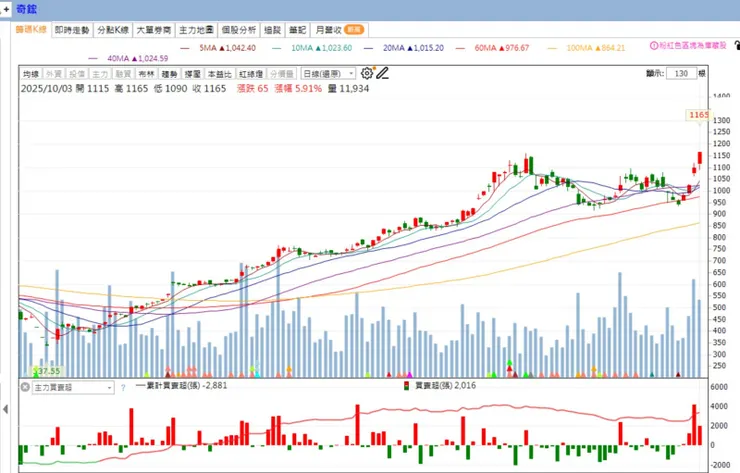Screen dimensions: 740x473
Task: Toggle the 主力 overlay button
Action: pyautogui.click(x=100, y=74)
